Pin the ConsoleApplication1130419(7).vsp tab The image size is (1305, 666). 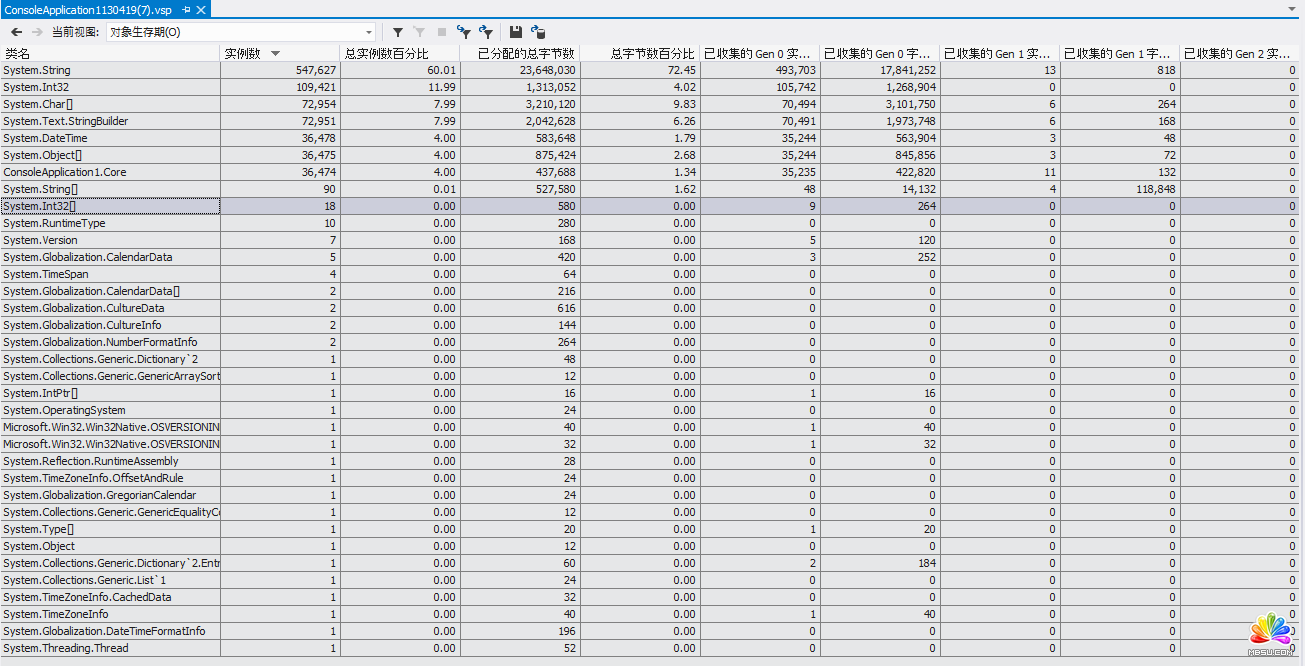tap(186, 9)
